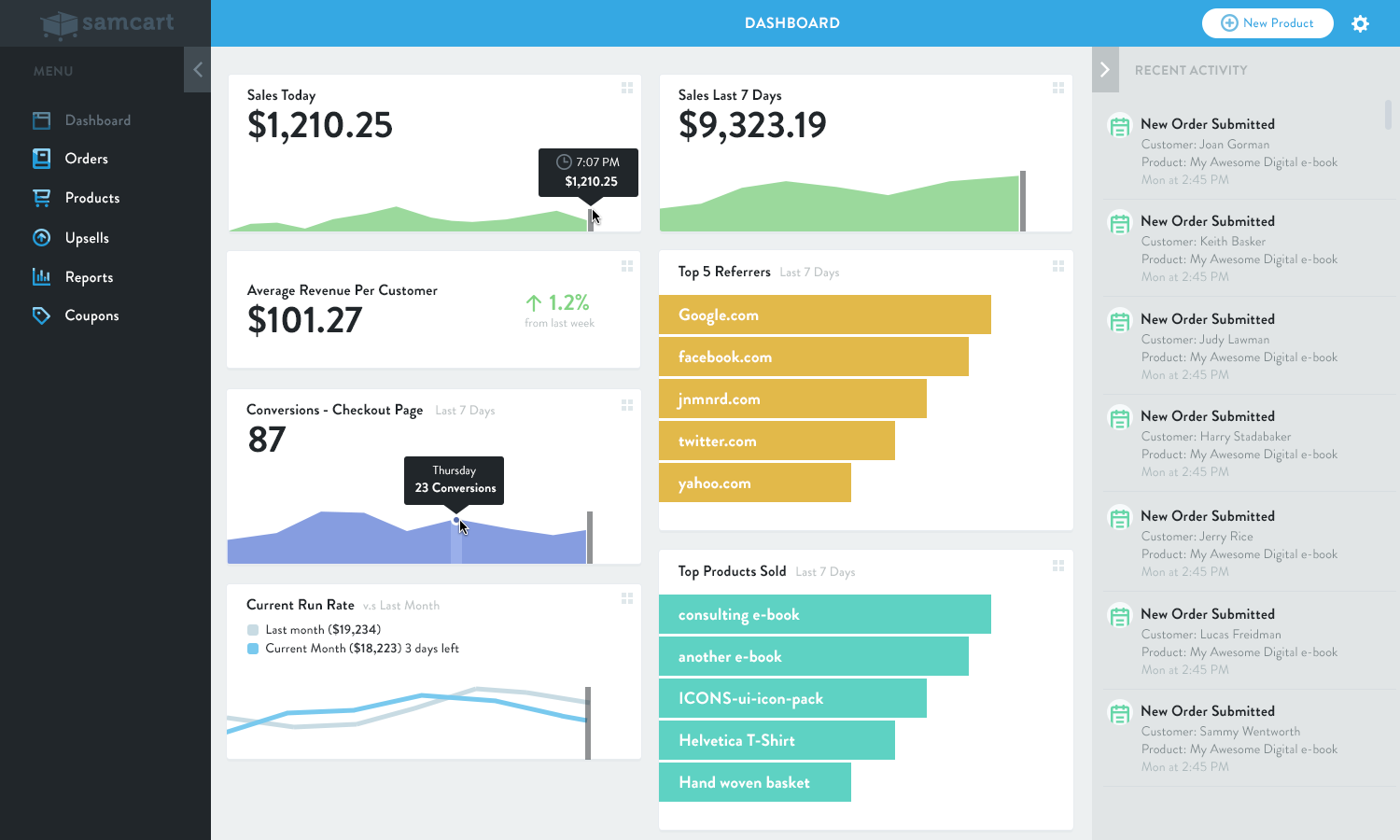The width and height of the screenshot is (1400, 840).
Task: Click Customer: Sammy Wentworth text
Action: tap(1220, 732)
